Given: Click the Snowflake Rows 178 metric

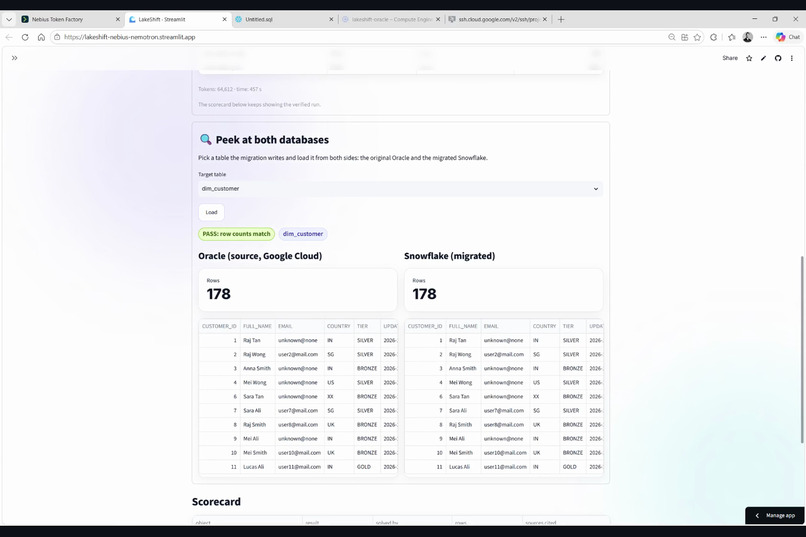Looking at the screenshot, I should click(504, 290).
